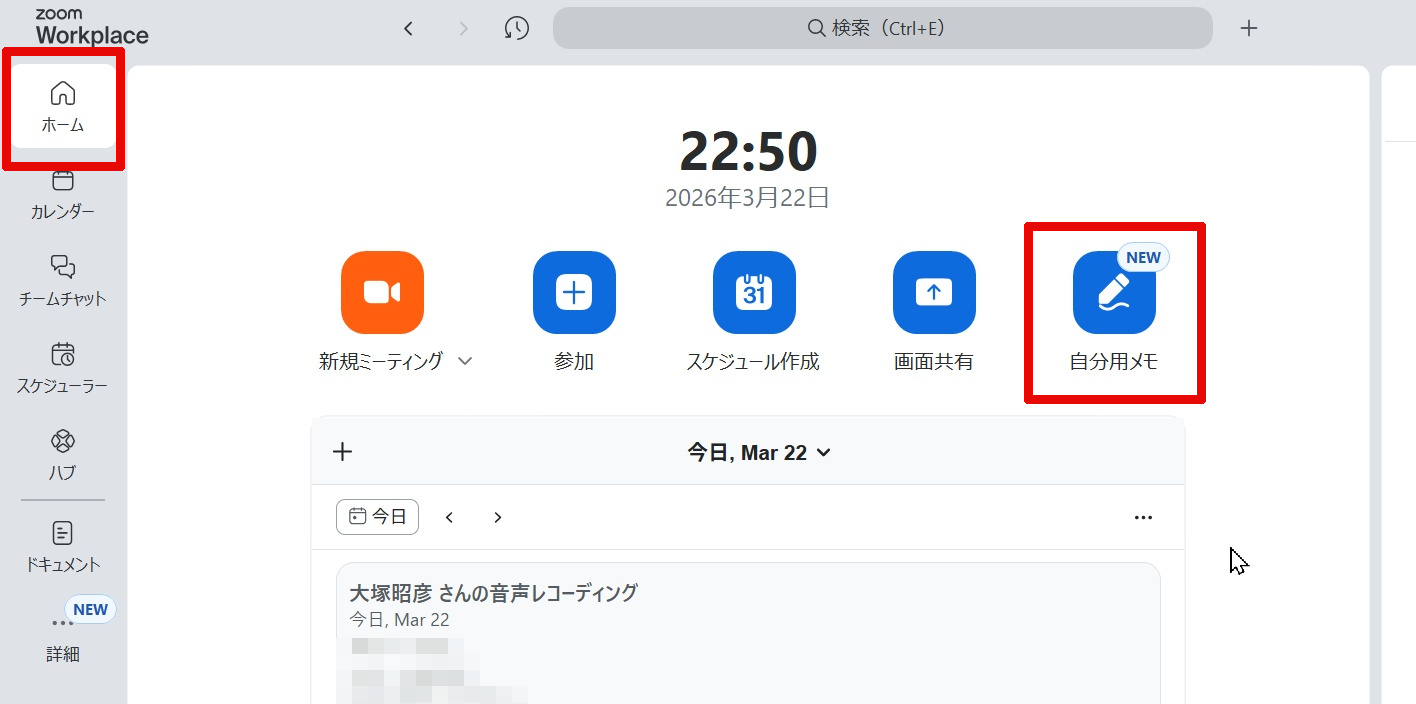Click the 参加 join icon
Screen dimensions: 1416x704
point(574,292)
